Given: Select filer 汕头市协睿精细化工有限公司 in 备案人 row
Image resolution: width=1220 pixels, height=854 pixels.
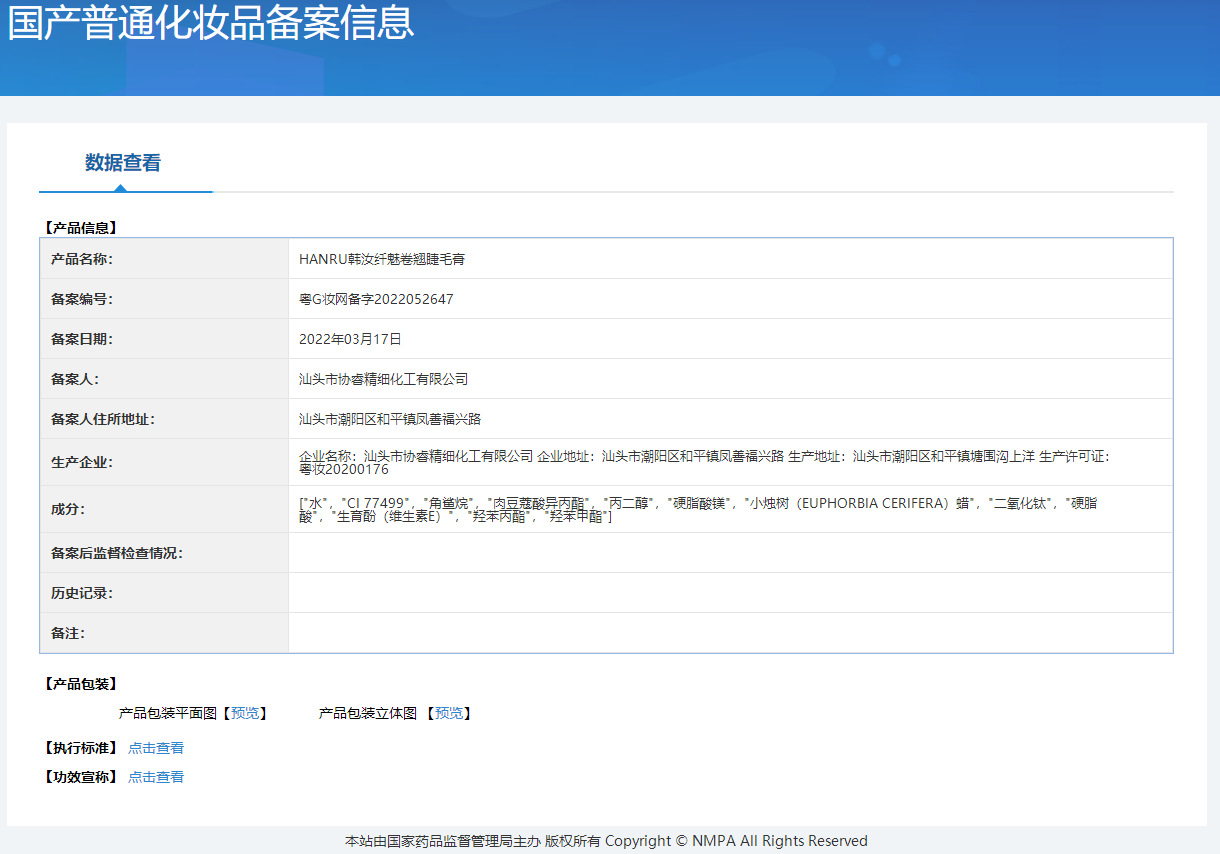Looking at the screenshot, I should pyautogui.click(x=384, y=379).
